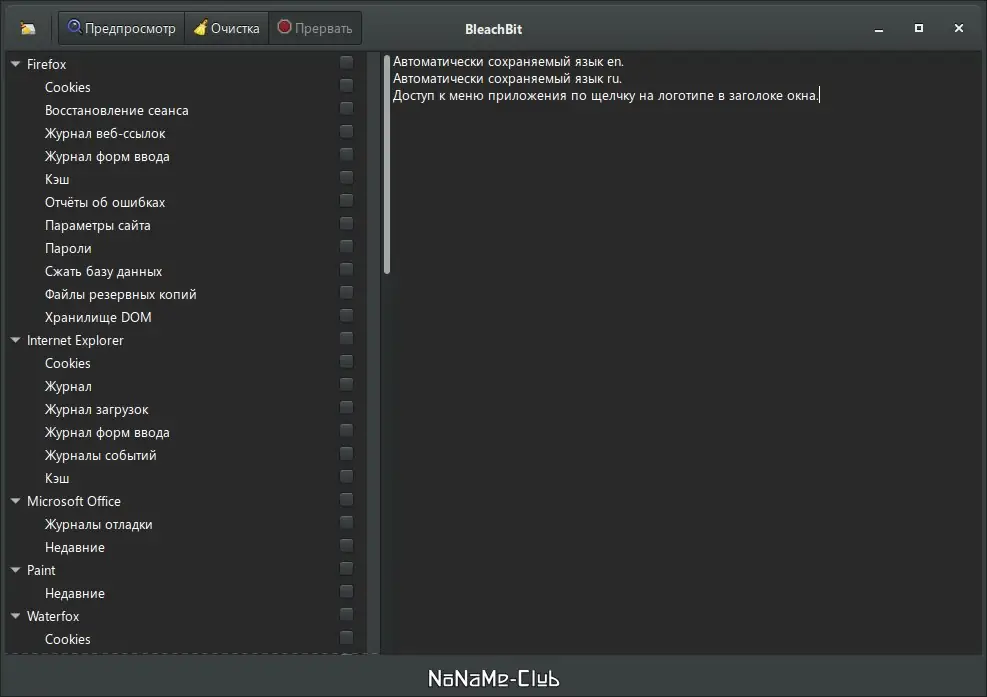The image size is (987, 697).
Task: Click the magnifier Preview icon
Action: click(x=74, y=27)
